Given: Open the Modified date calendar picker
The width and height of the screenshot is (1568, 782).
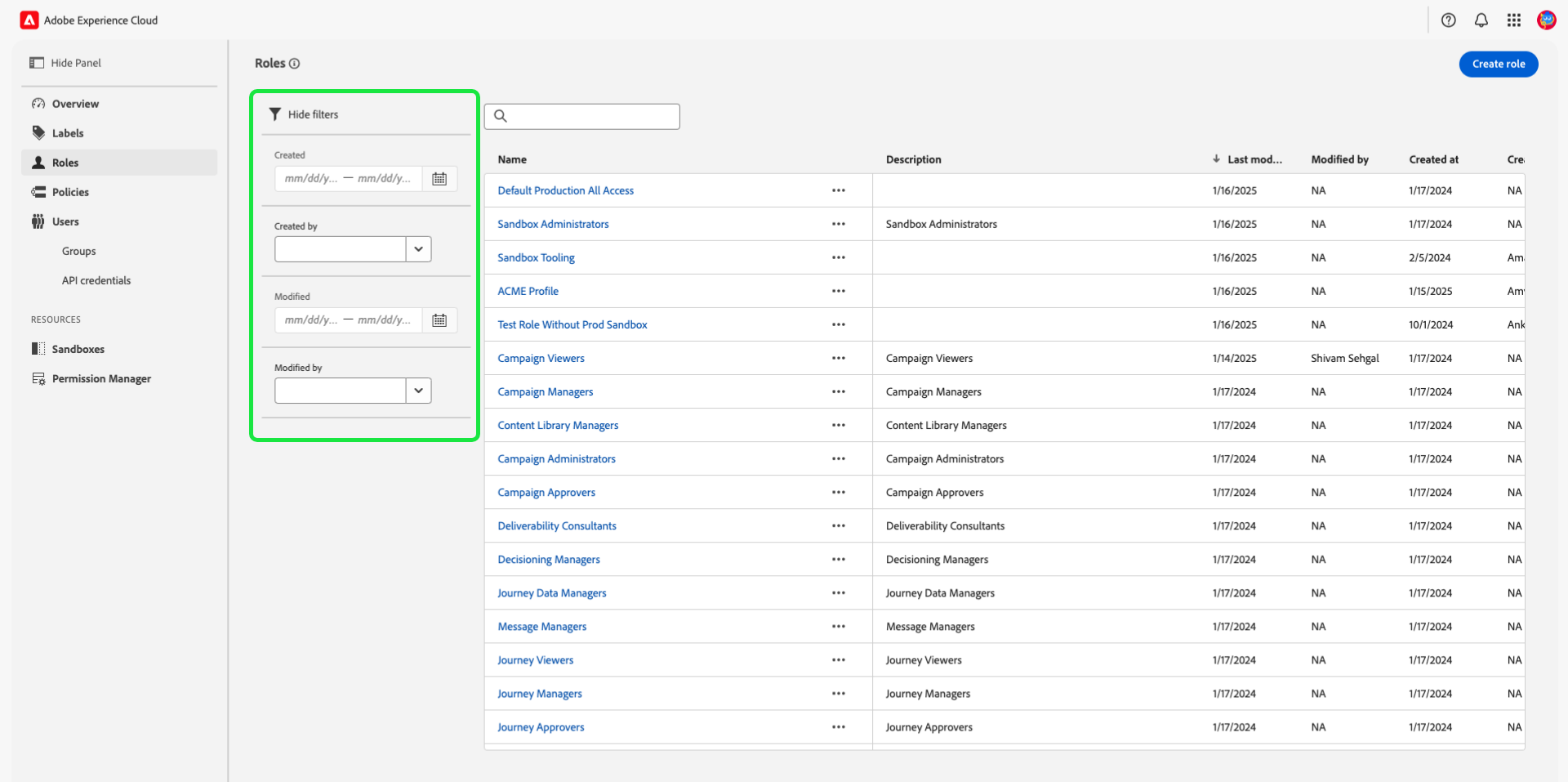Looking at the screenshot, I should pos(439,320).
